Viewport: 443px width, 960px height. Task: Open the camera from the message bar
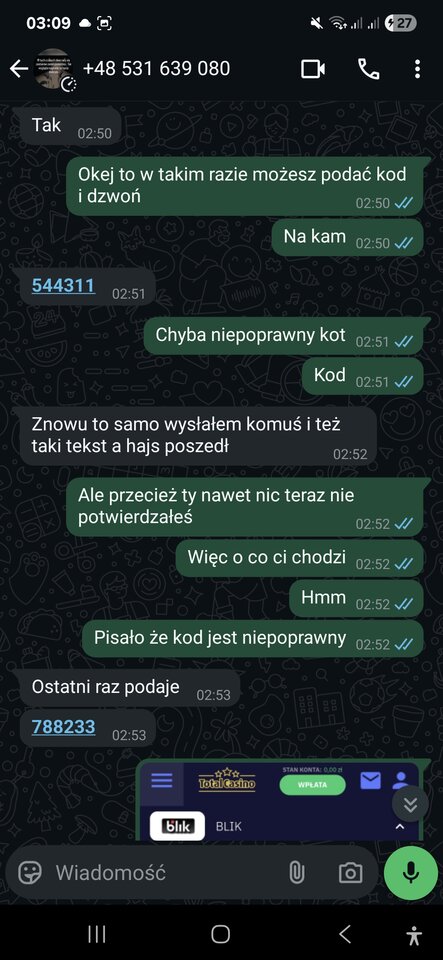(350, 872)
